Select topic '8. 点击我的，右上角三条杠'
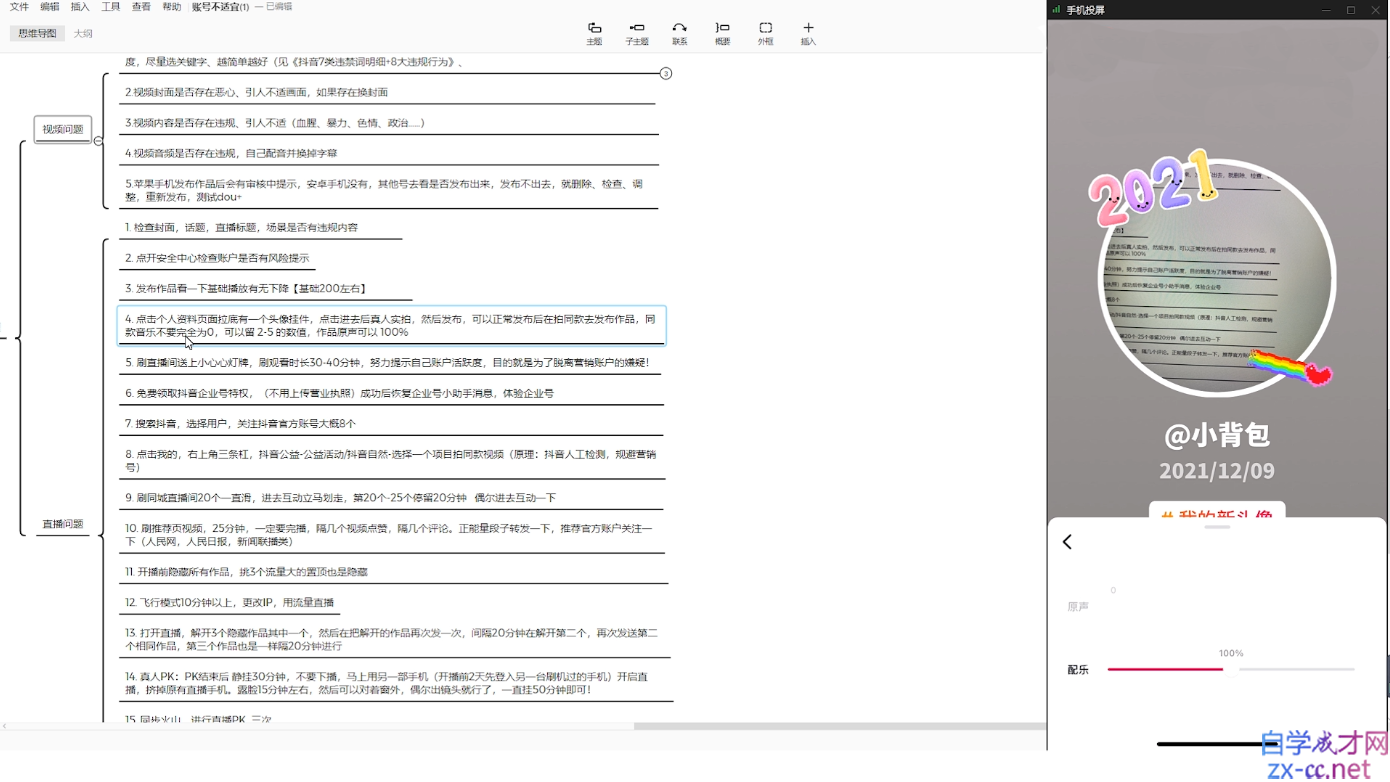This screenshot has height=782, width=1390. click(x=391, y=460)
